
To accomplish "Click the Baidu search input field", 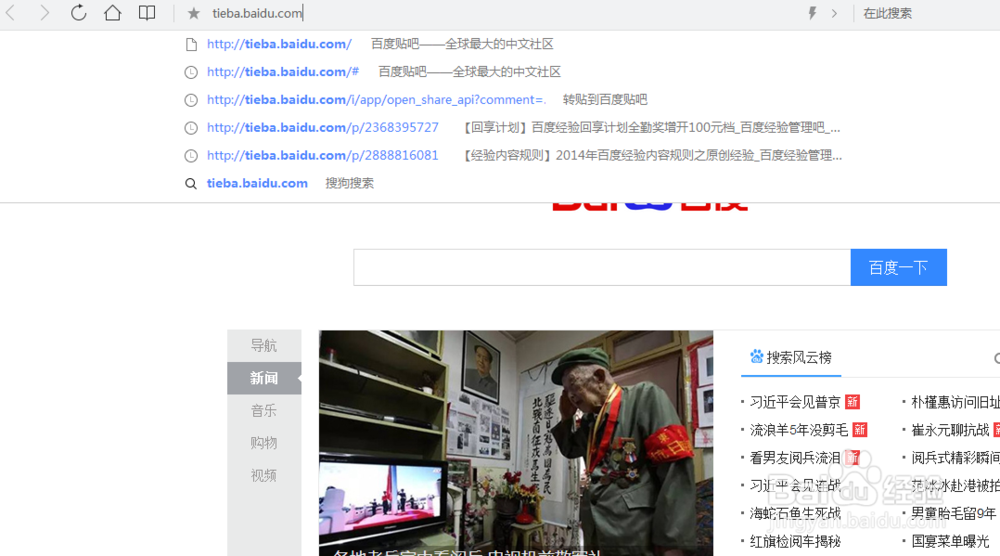I will [602, 267].
